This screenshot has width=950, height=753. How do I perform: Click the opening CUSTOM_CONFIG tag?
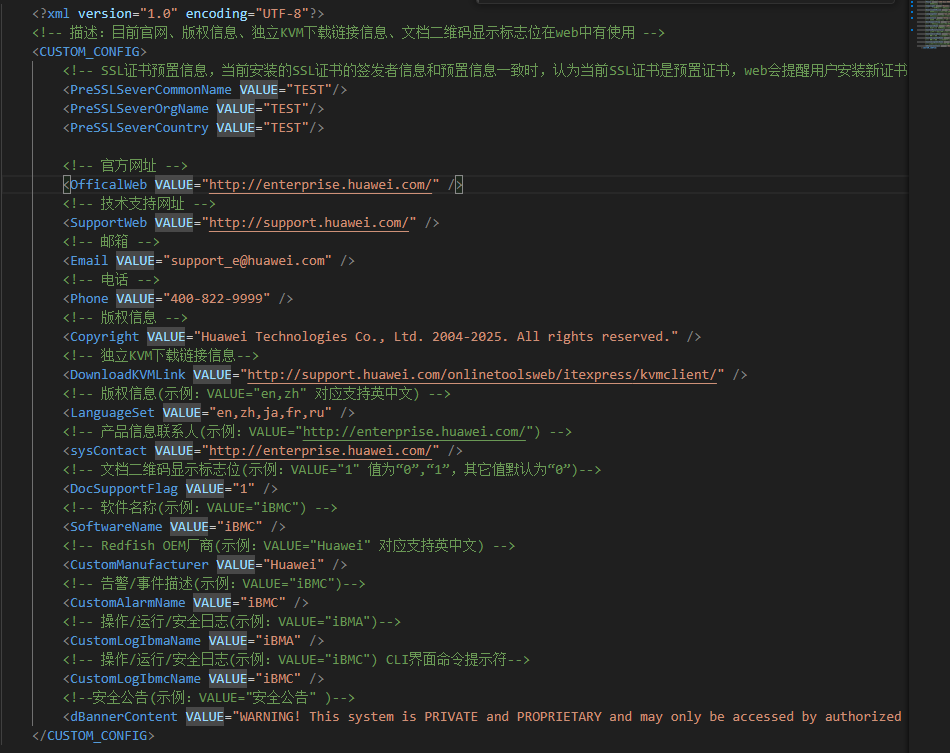pyautogui.click(x=89, y=52)
